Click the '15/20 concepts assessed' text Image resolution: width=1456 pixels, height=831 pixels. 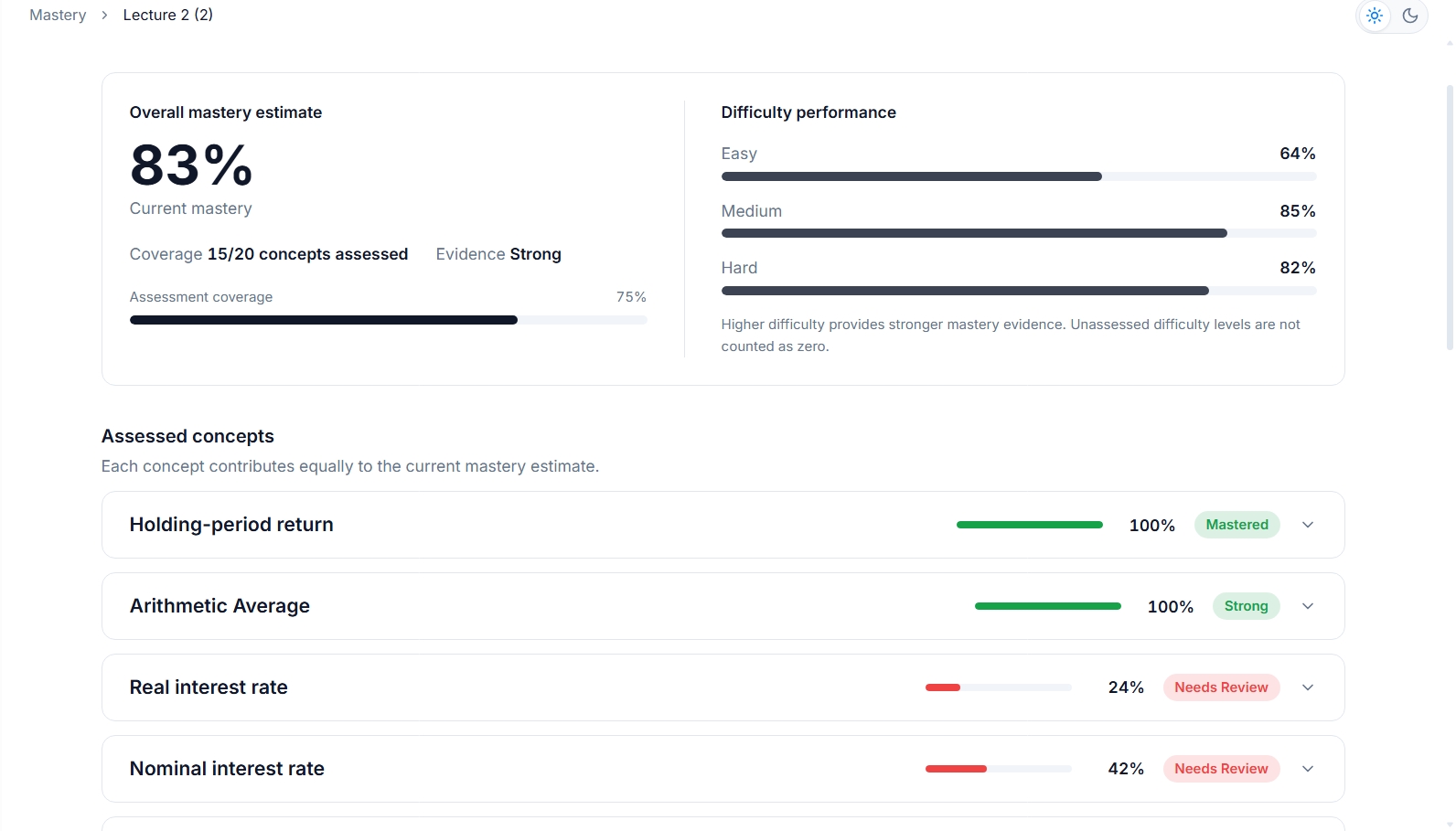click(x=307, y=254)
